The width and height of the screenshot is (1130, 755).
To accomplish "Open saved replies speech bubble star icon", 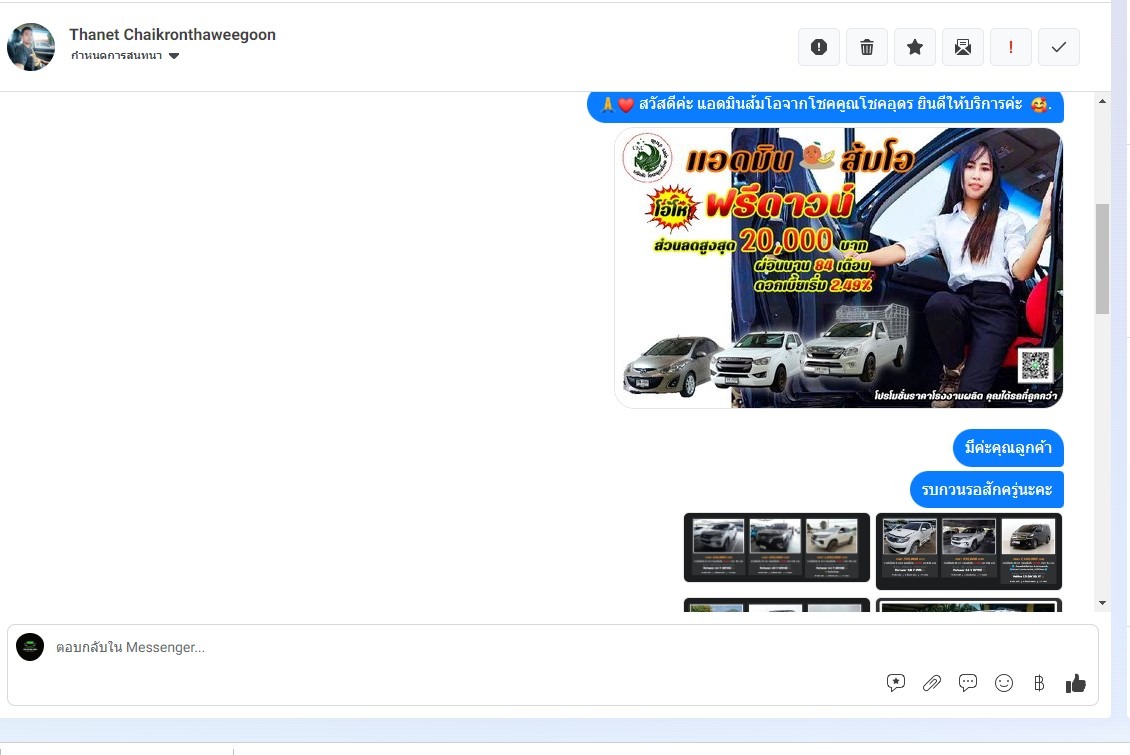I will point(896,683).
